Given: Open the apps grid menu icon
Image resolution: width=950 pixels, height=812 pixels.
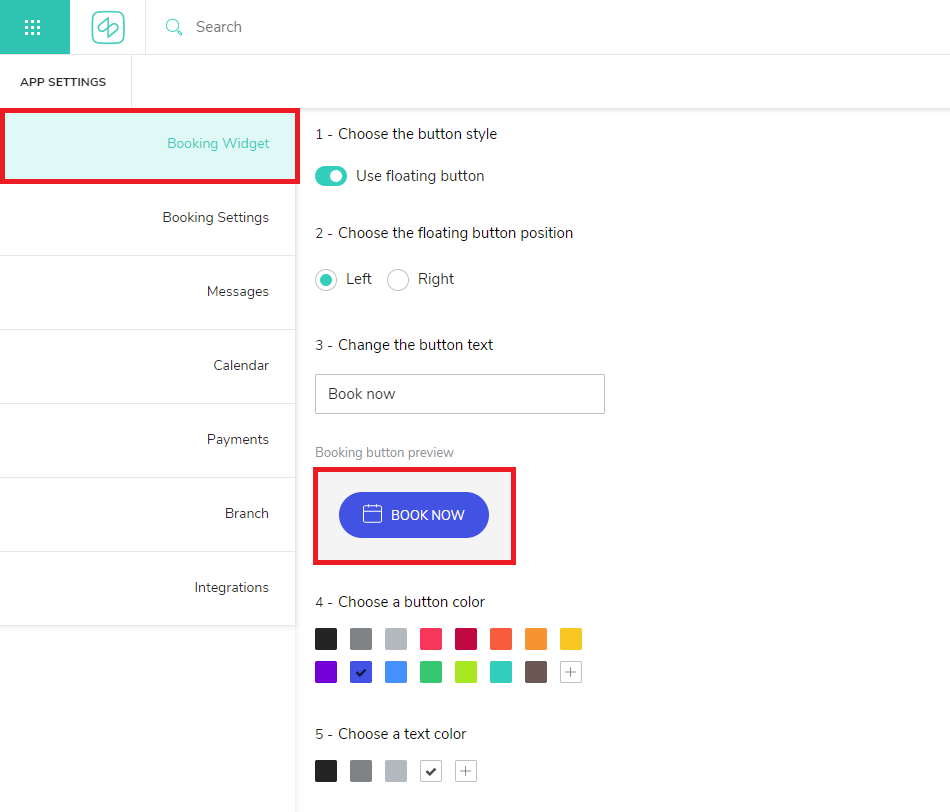Looking at the screenshot, I should pyautogui.click(x=32, y=27).
